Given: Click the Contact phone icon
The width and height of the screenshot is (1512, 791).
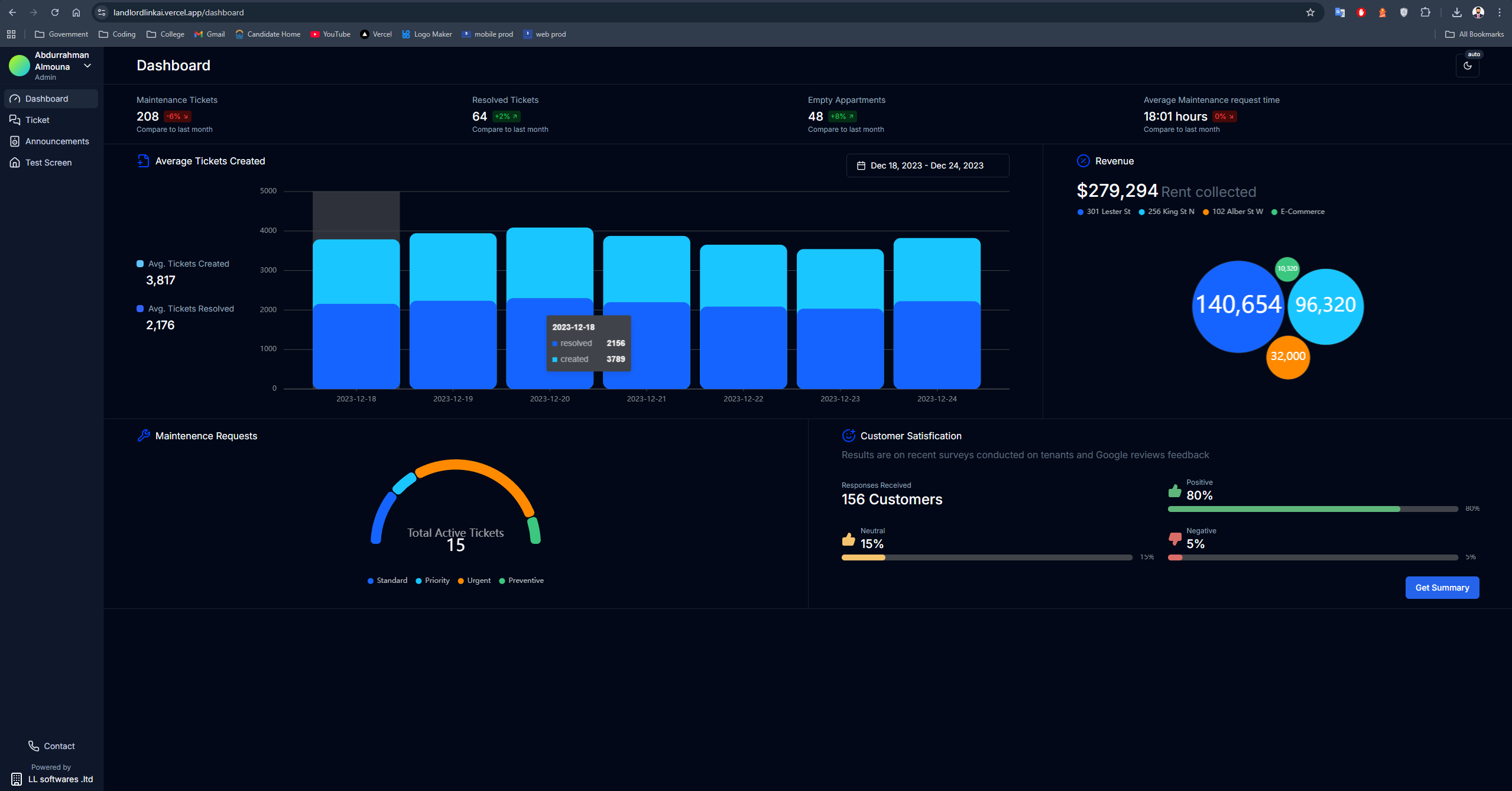Looking at the screenshot, I should pyautogui.click(x=34, y=746).
